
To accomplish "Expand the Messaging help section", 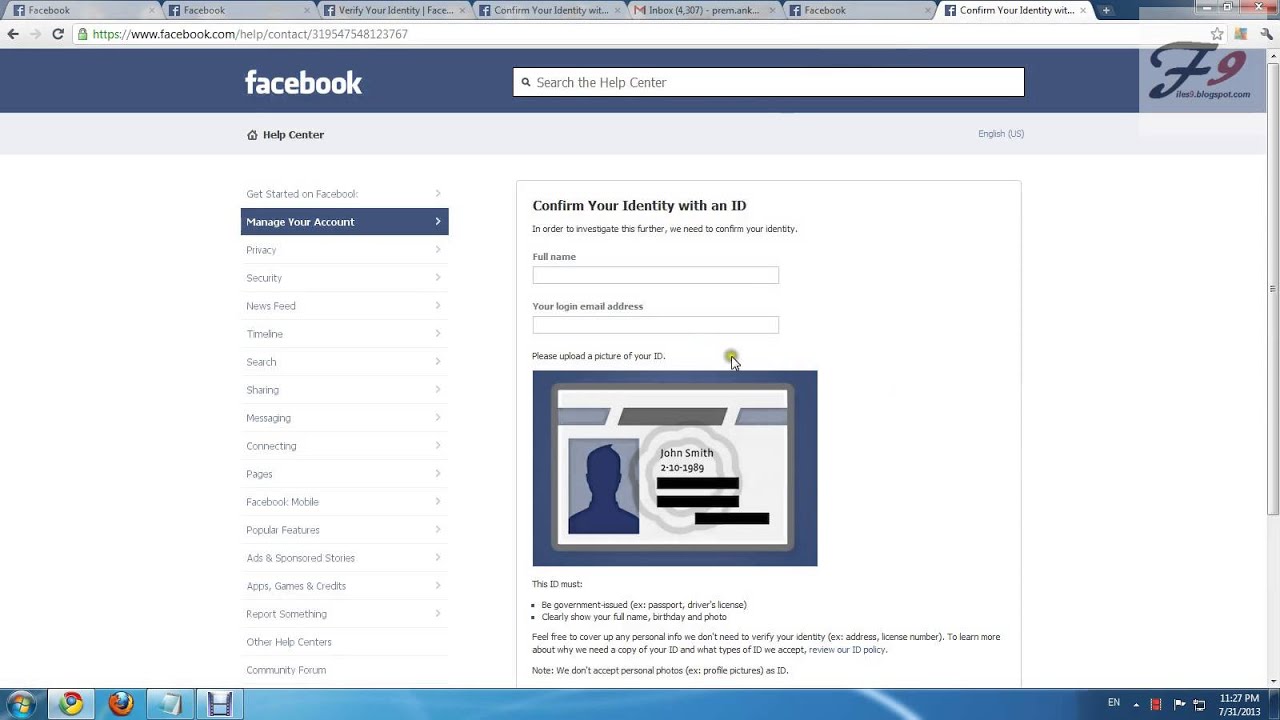I will (344, 418).
